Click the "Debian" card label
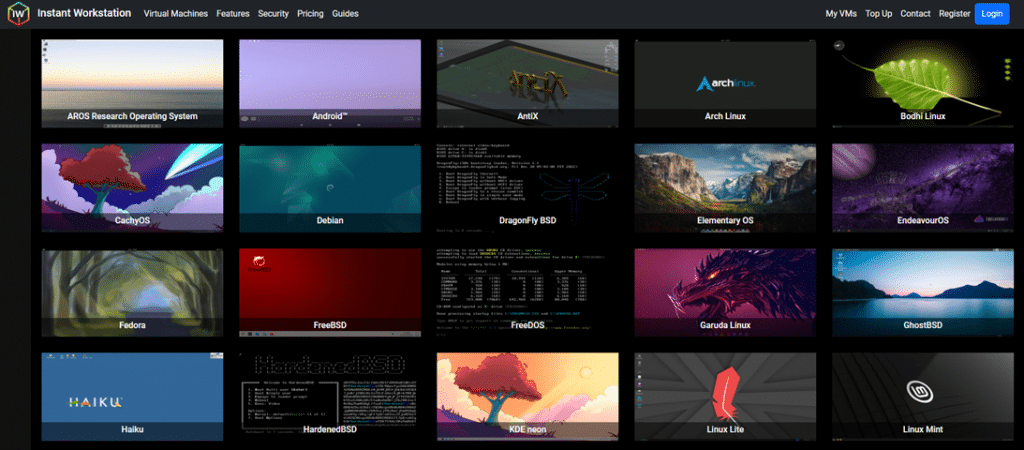The height and width of the screenshot is (450, 1024). (330, 221)
